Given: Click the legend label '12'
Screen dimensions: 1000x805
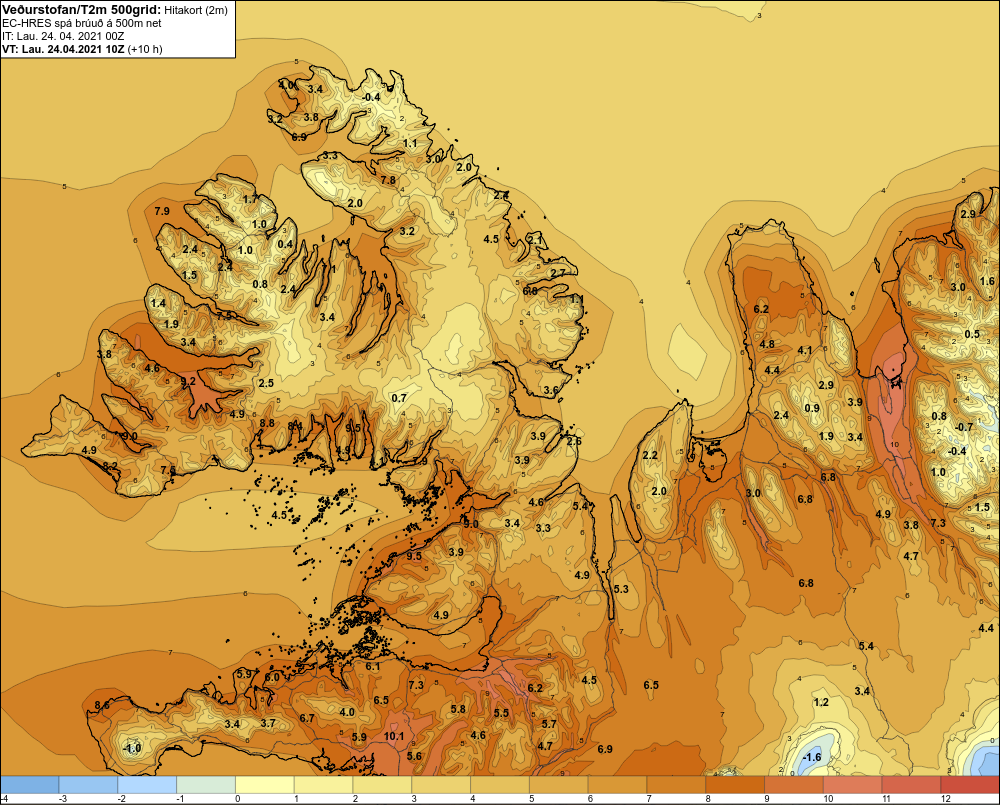Looking at the screenshot, I should [946, 799].
